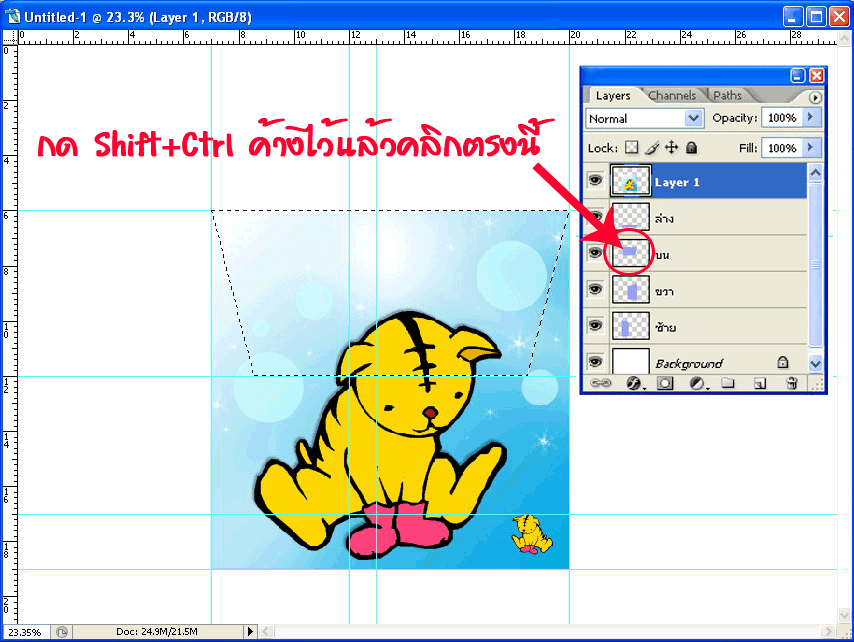Hide the ขวา layer

click(595, 289)
